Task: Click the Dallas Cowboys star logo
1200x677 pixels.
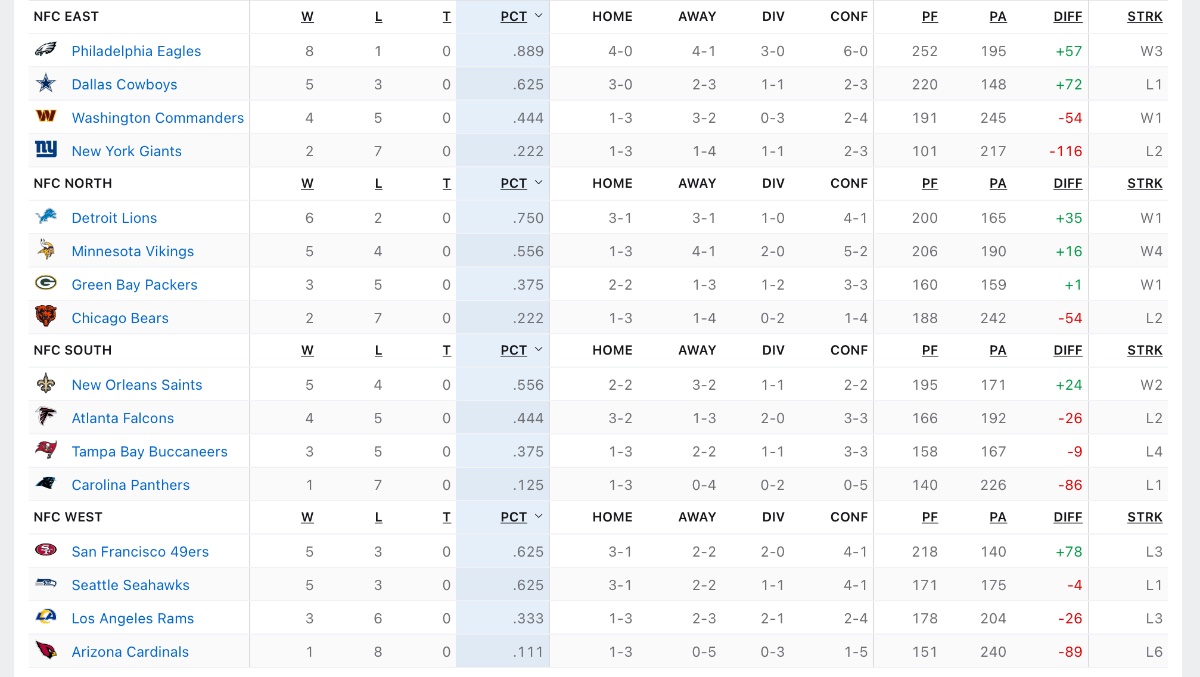Action: coord(46,84)
